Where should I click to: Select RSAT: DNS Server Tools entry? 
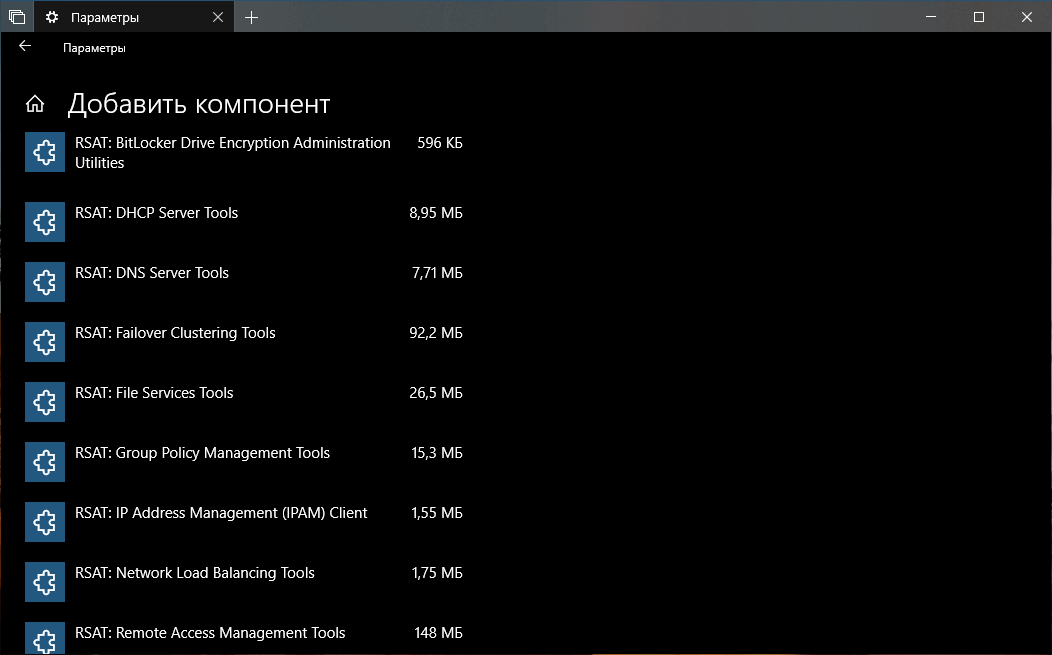click(244, 282)
